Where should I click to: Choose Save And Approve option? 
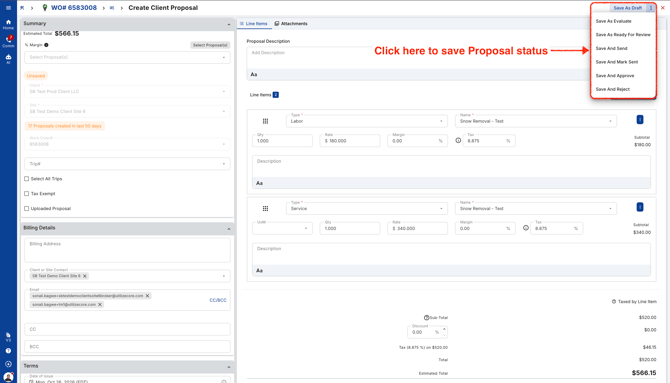point(615,76)
